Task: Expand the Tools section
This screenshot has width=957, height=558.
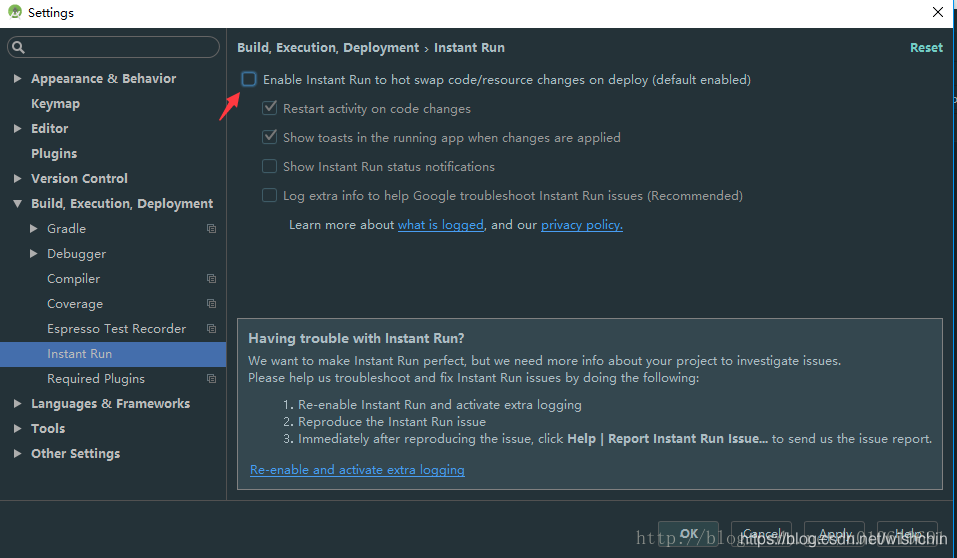Action: (18, 429)
